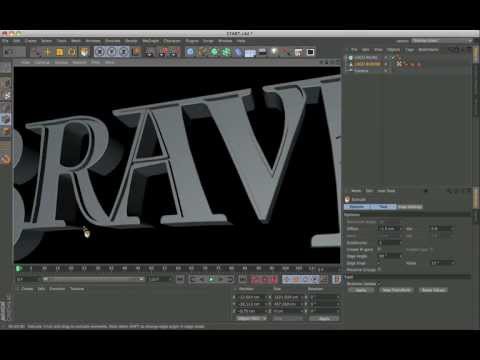Open the Object (Rel) coordinate mode dropdown

251,319
